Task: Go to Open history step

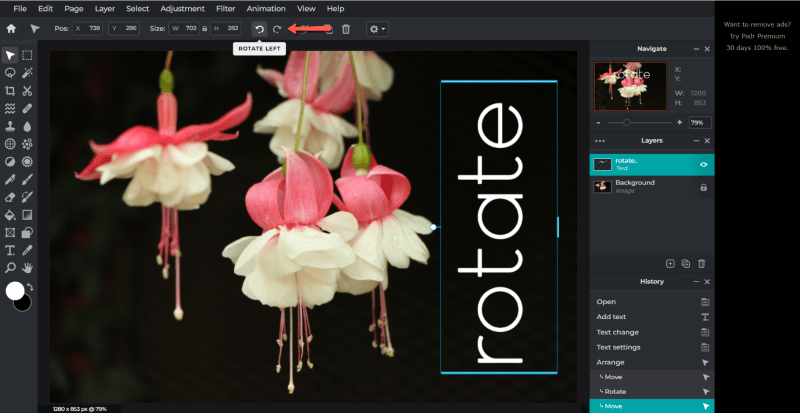Action: click(x=652, y=302)
